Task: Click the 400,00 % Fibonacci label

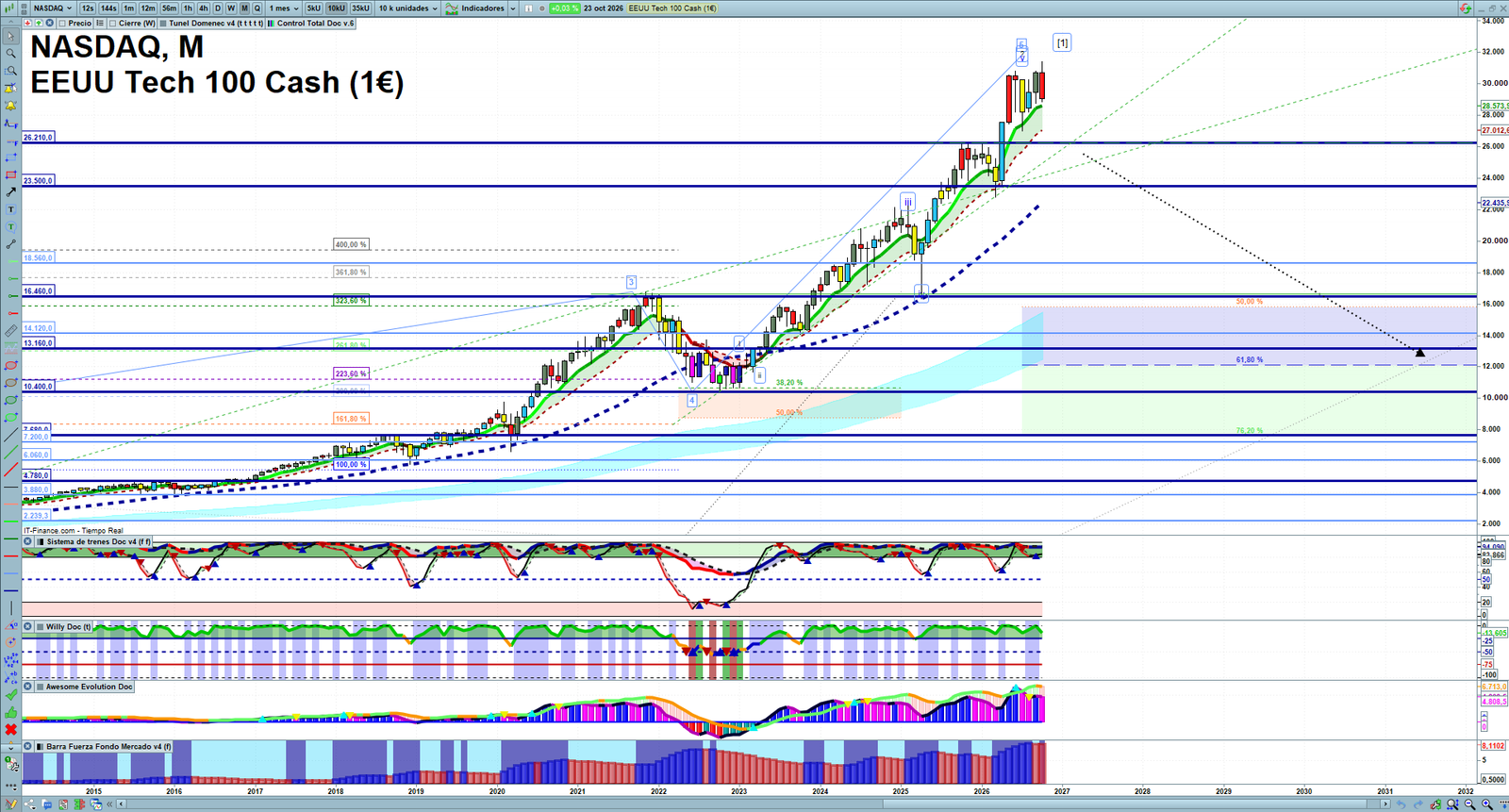Action: tap(351, 244)
